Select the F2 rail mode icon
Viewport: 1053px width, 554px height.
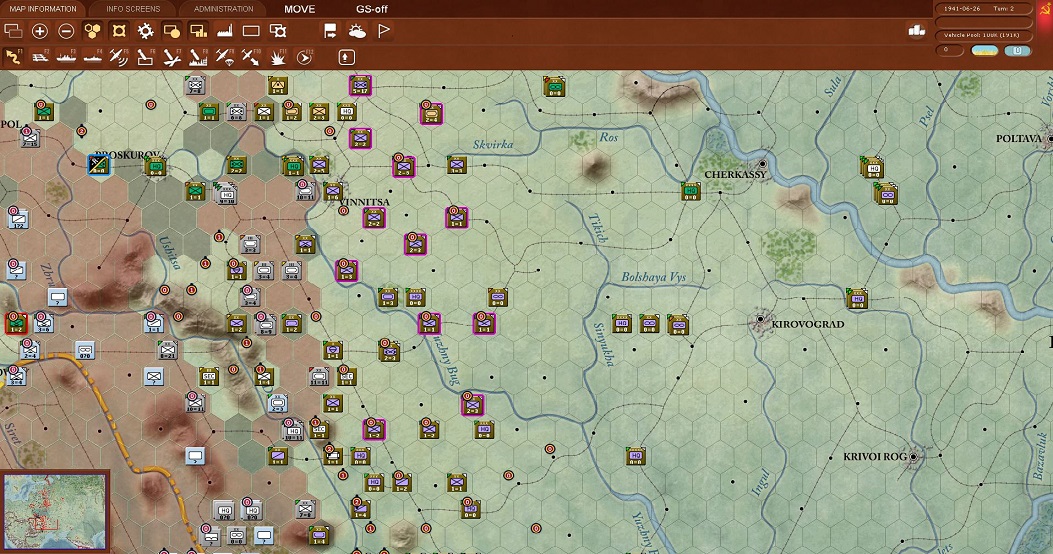[40, 58]
